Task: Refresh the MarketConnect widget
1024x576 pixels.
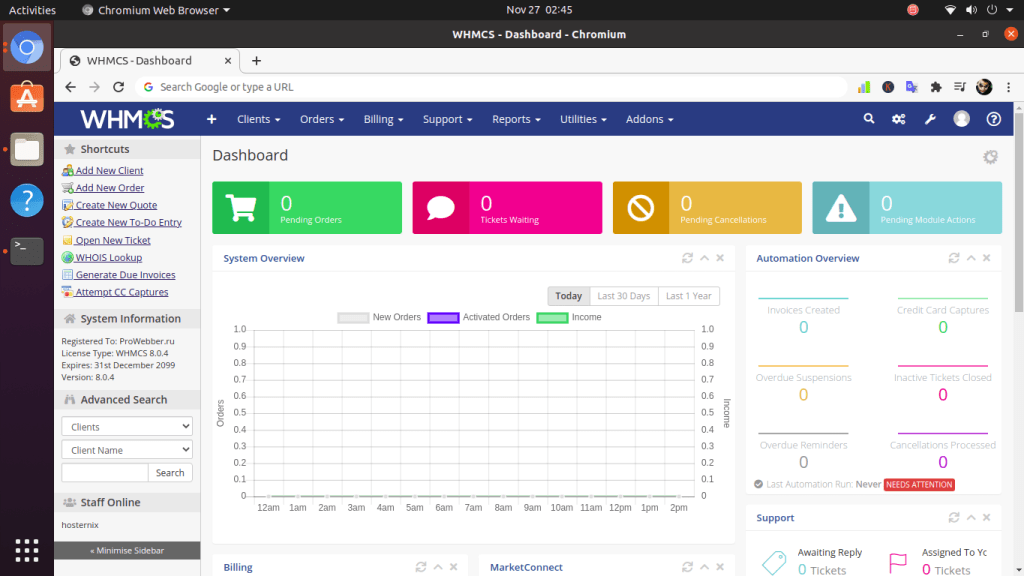Action: [x=687, y=567]
